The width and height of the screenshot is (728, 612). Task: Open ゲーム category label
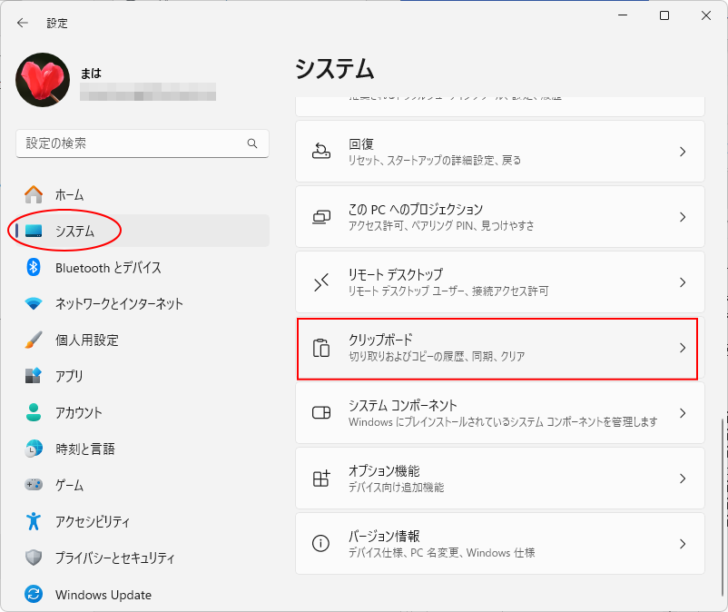click(69, 485)
